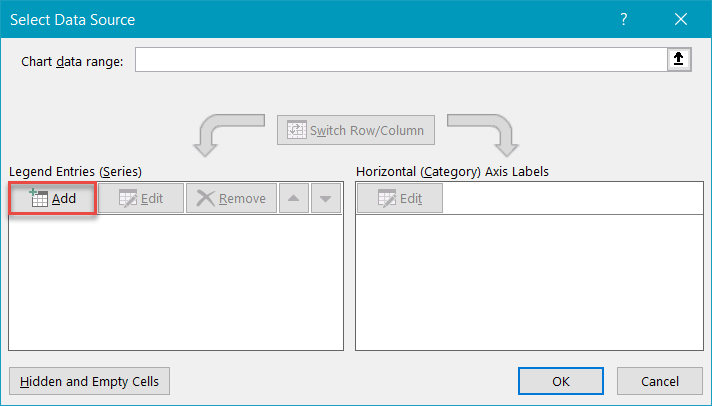Click the Select Data Source title bar
This screenshot has width=712, height=406.
coord(300,19)
